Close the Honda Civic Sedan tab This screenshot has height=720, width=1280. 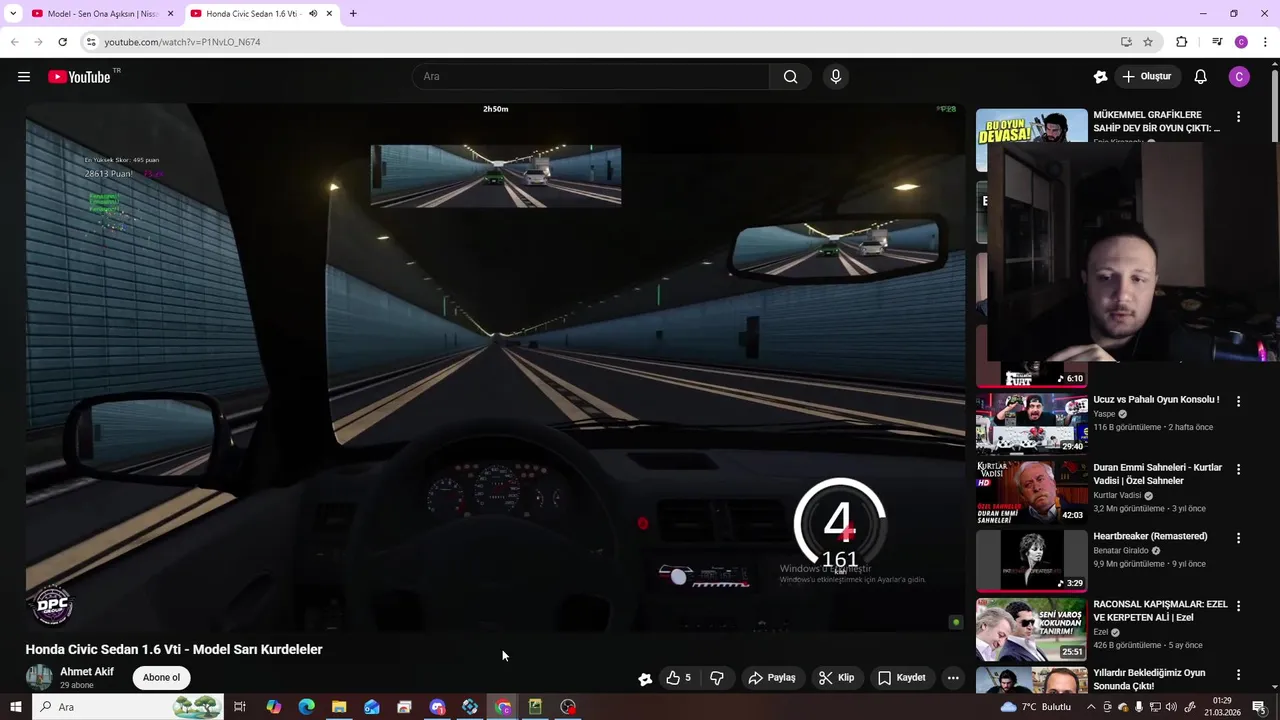pos(328,14)
